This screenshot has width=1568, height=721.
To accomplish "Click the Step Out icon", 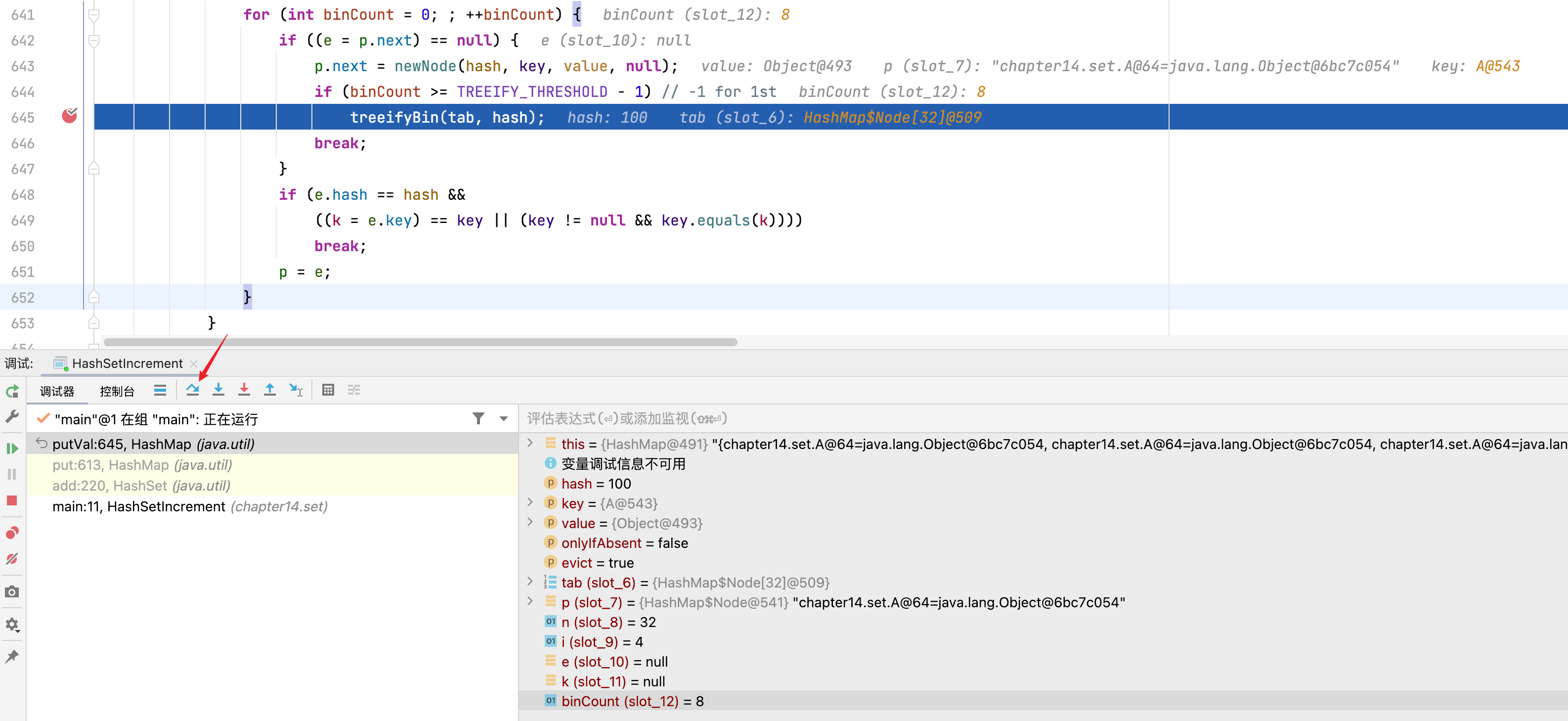I will pyautogui.click(x=269, y=390).
